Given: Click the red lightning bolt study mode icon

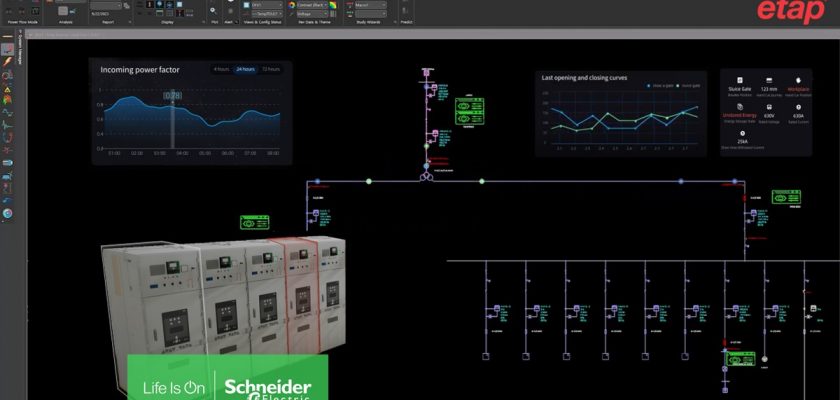Looking at the screenshot, I should (8, 62).
